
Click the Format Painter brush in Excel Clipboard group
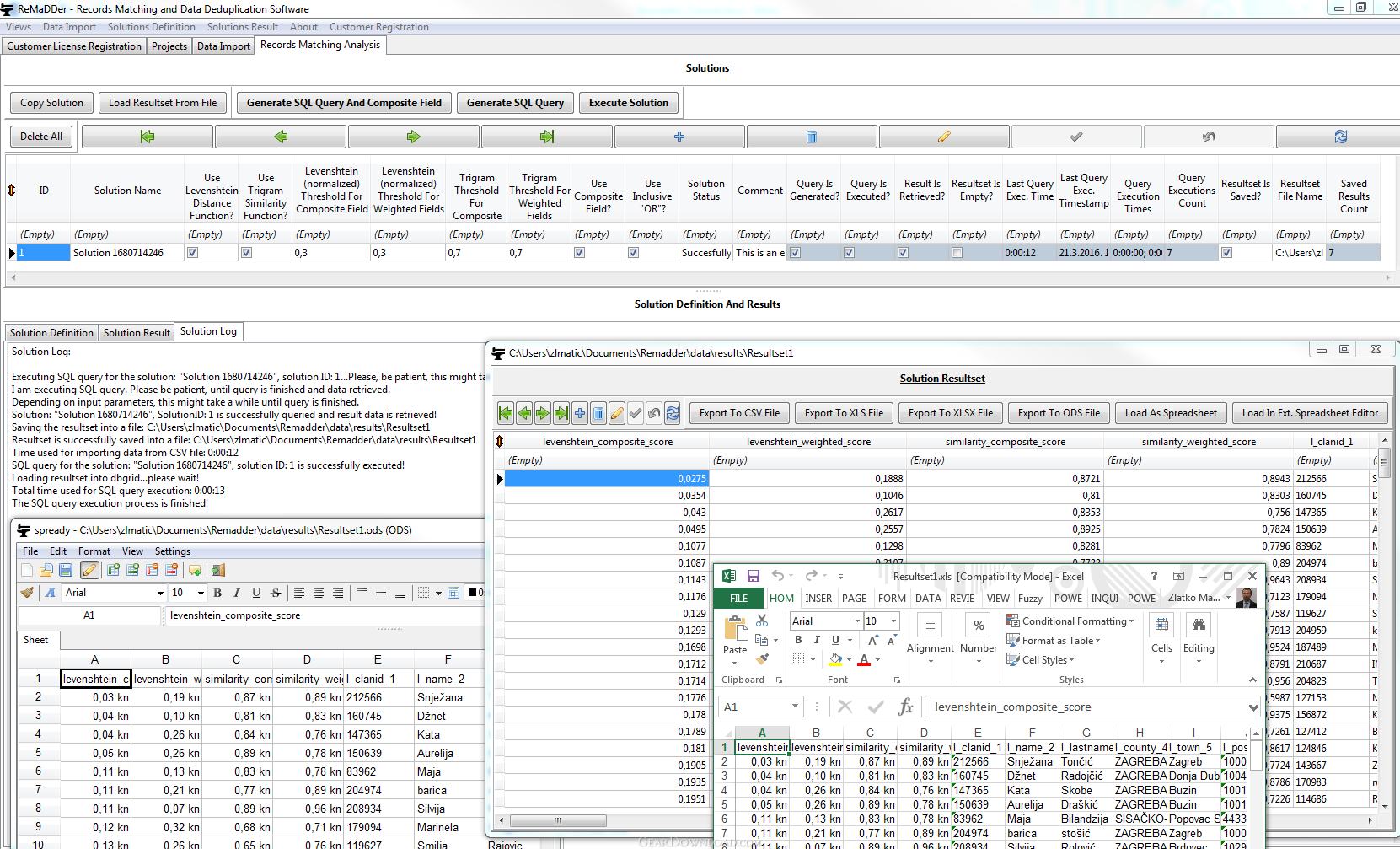point(762,658)
